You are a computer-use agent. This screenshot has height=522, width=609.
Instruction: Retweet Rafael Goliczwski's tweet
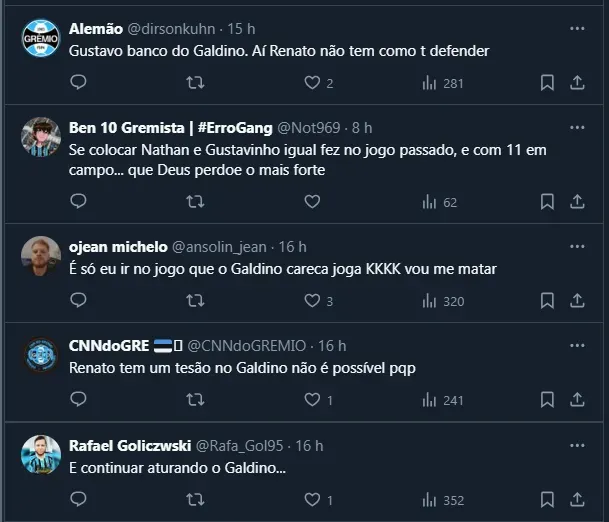[196, 499]
